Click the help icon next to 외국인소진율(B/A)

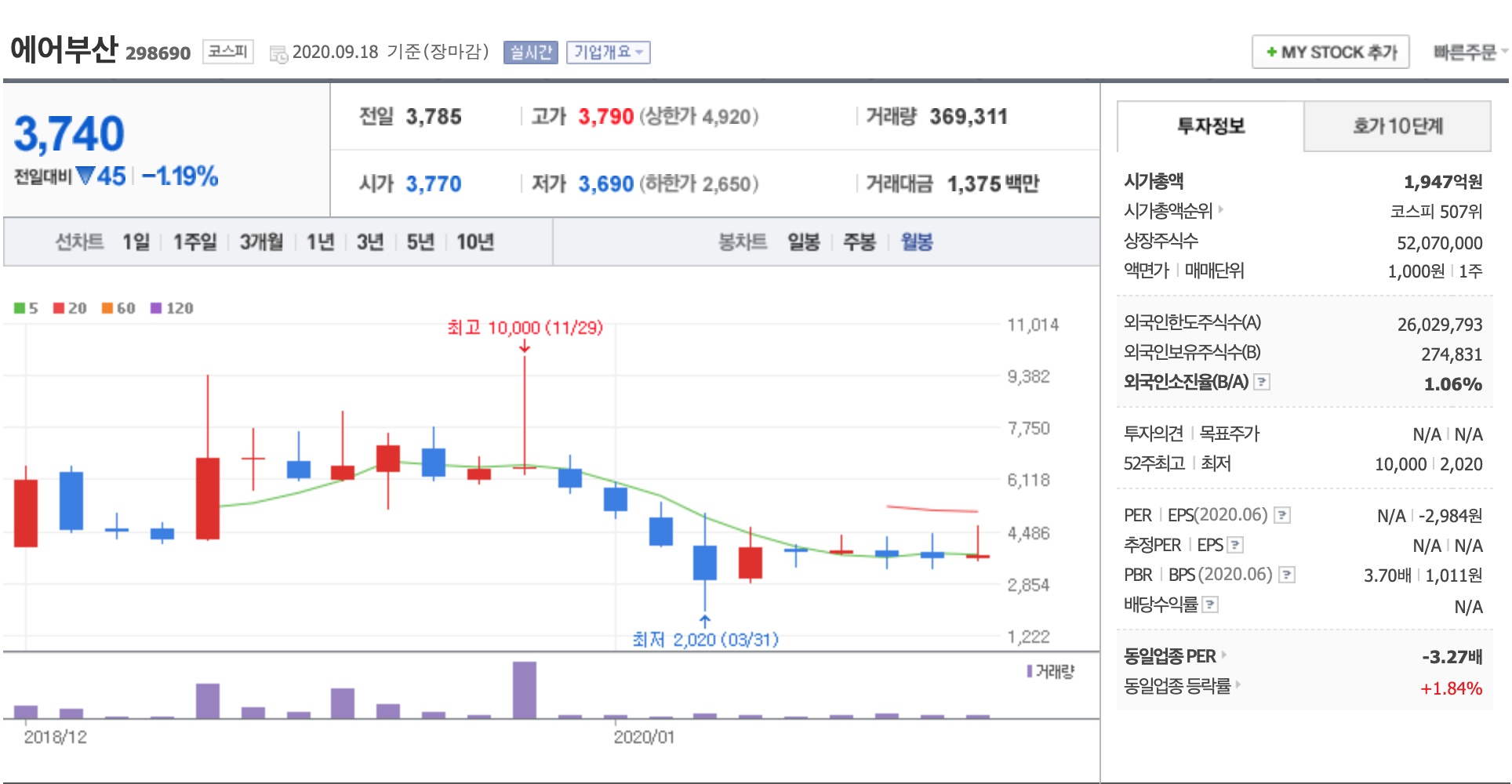tap(1262, 382)
